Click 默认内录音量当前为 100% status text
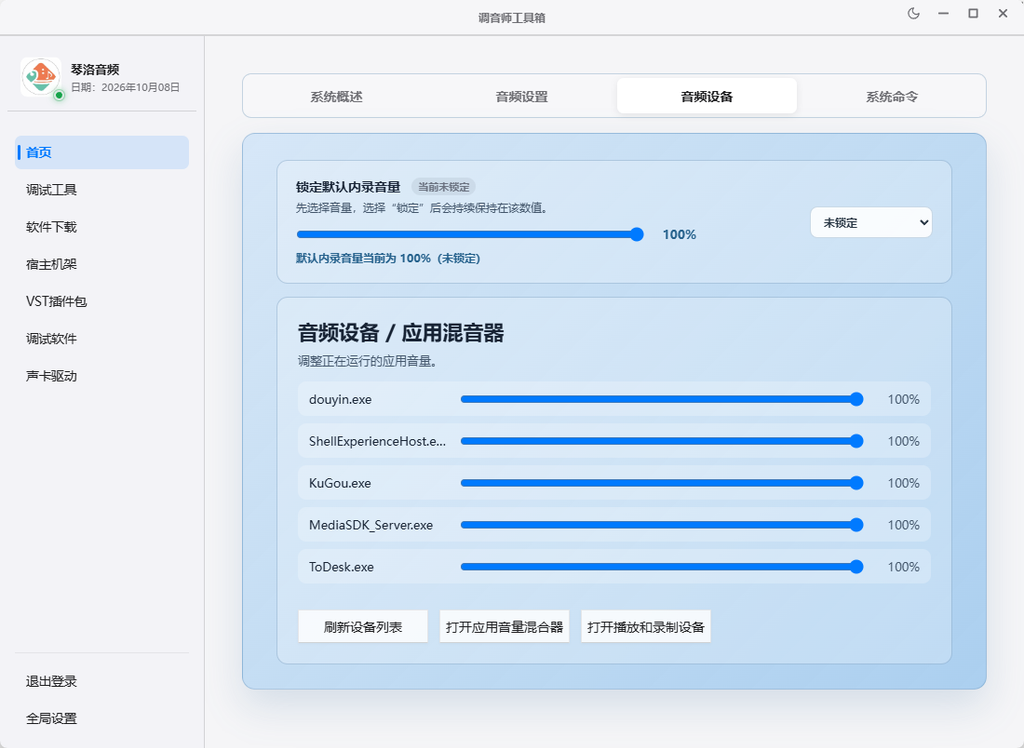 388,258
